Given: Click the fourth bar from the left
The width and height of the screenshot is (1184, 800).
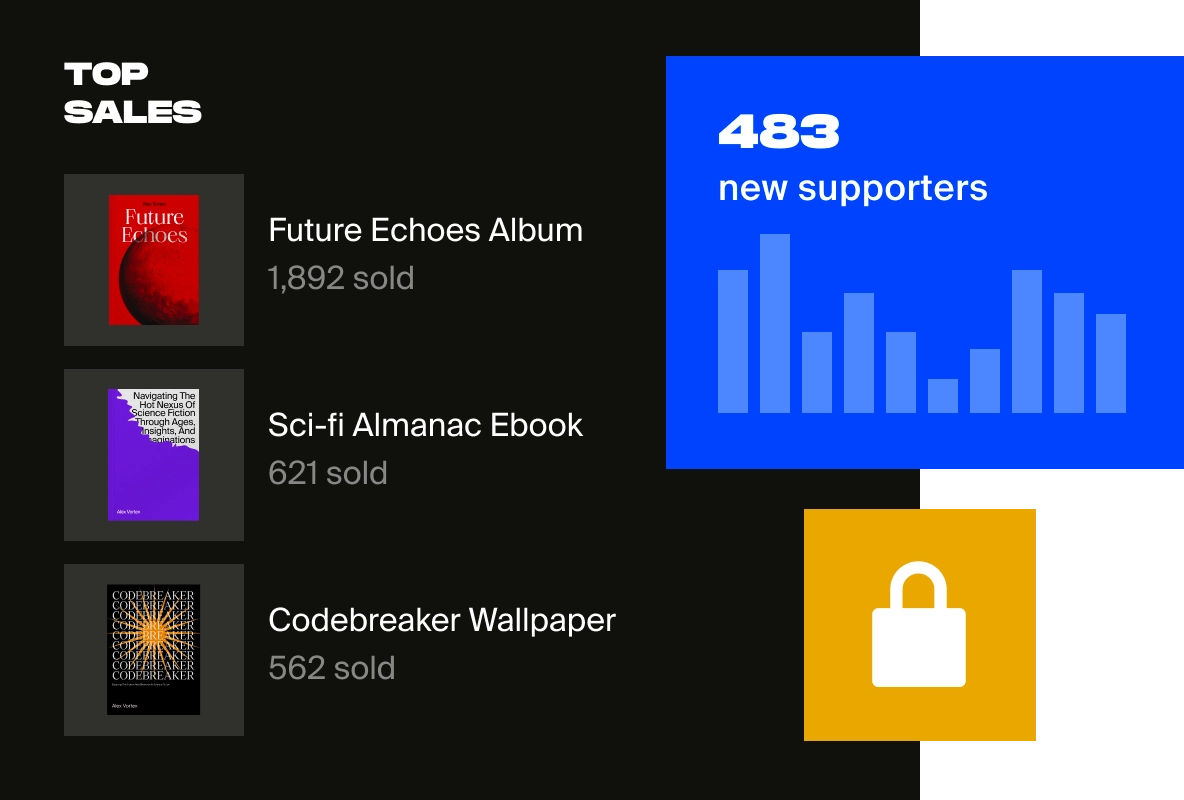Looking at the screenshot, I should [x=859, y=352].
